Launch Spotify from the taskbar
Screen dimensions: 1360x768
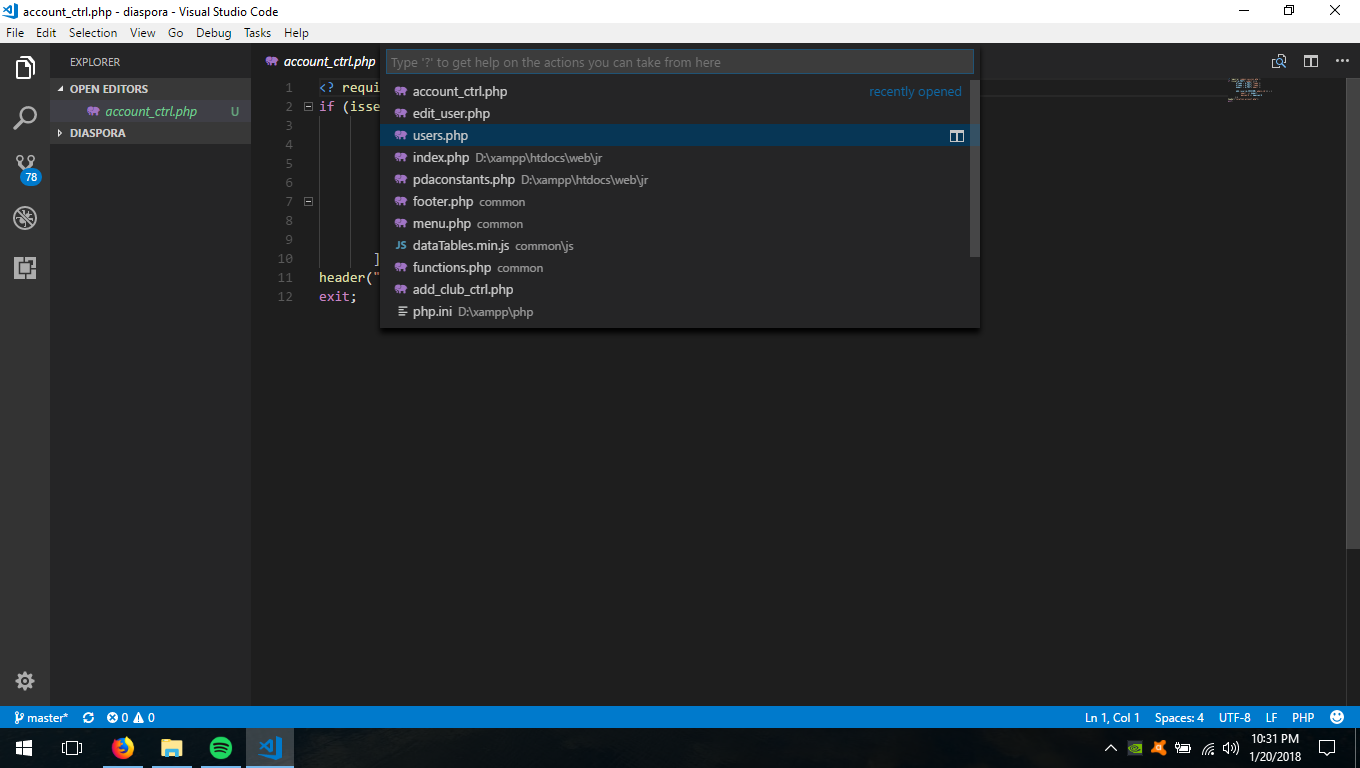tap(220, 748)
